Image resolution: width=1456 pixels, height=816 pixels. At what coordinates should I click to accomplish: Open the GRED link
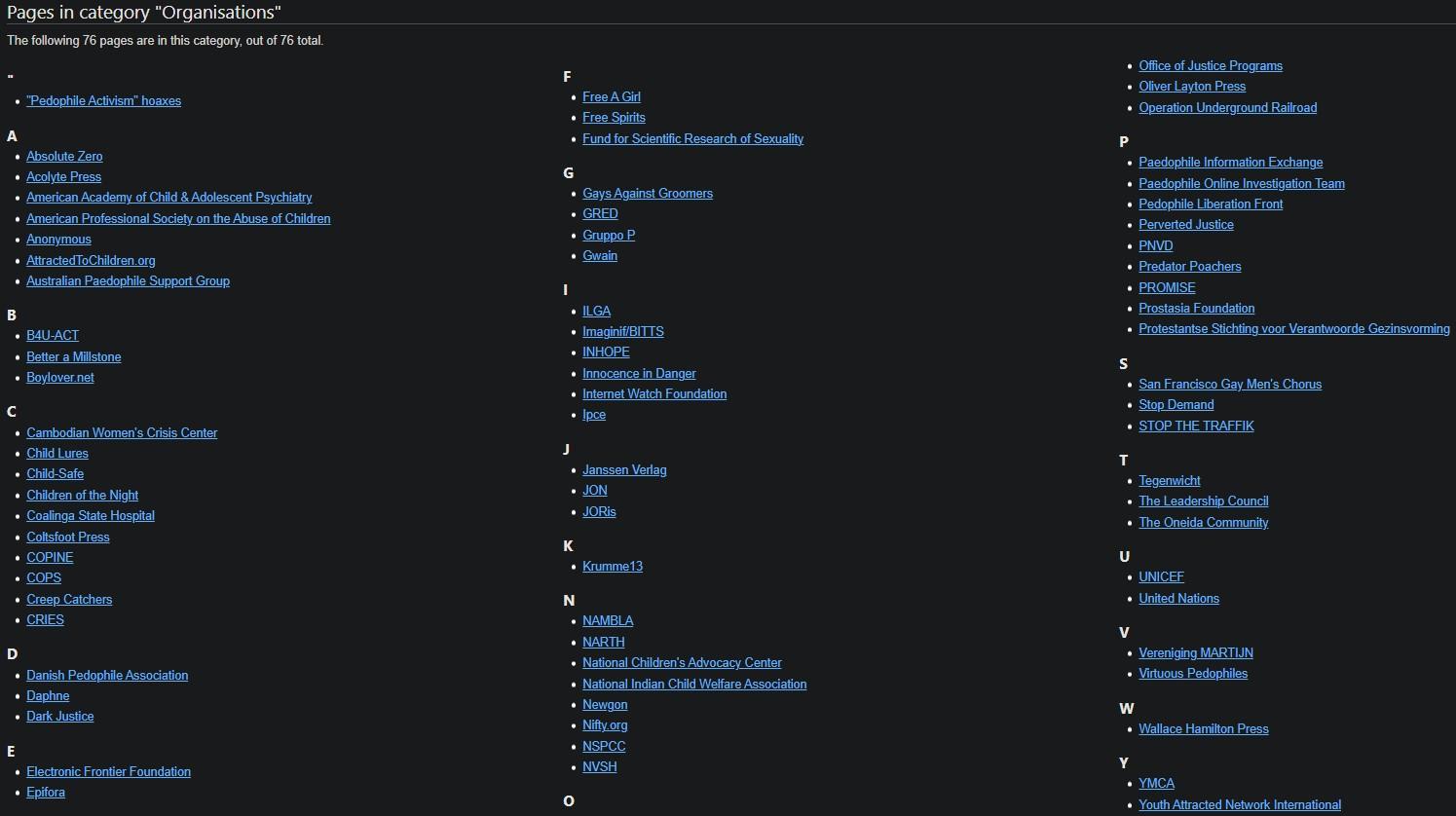tap(600, 213)
